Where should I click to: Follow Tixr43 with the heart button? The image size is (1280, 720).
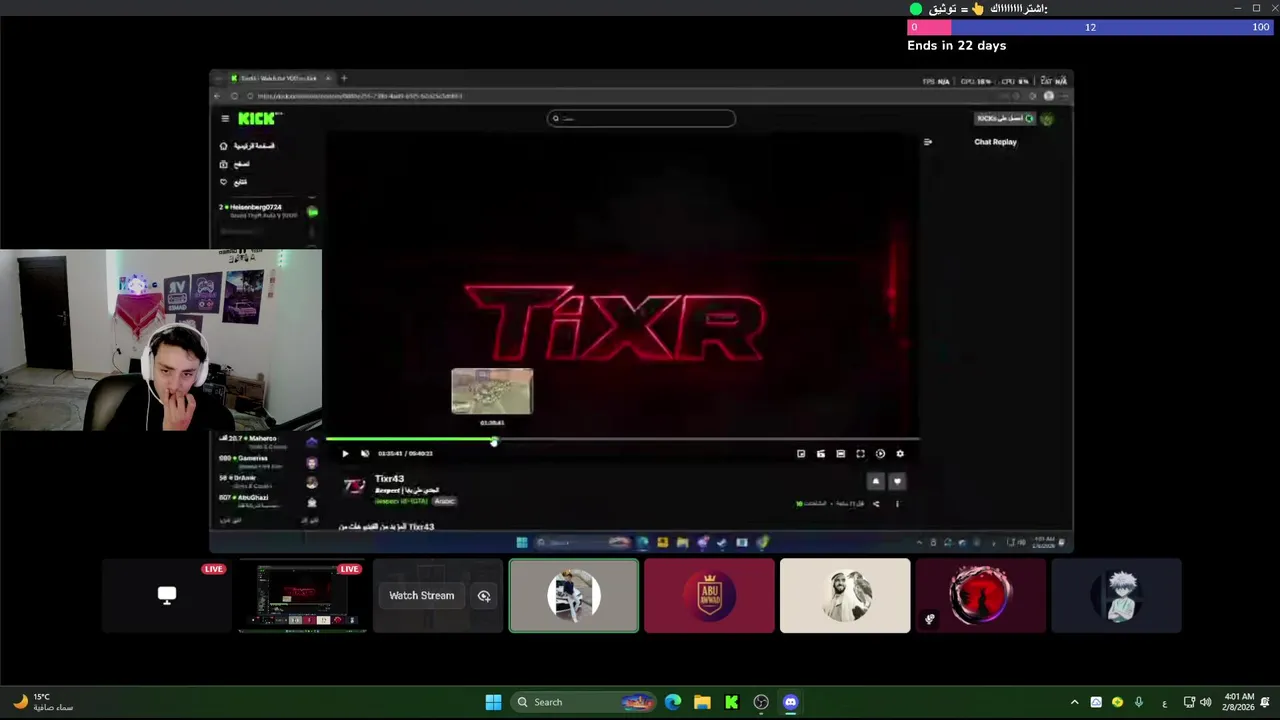897,481
